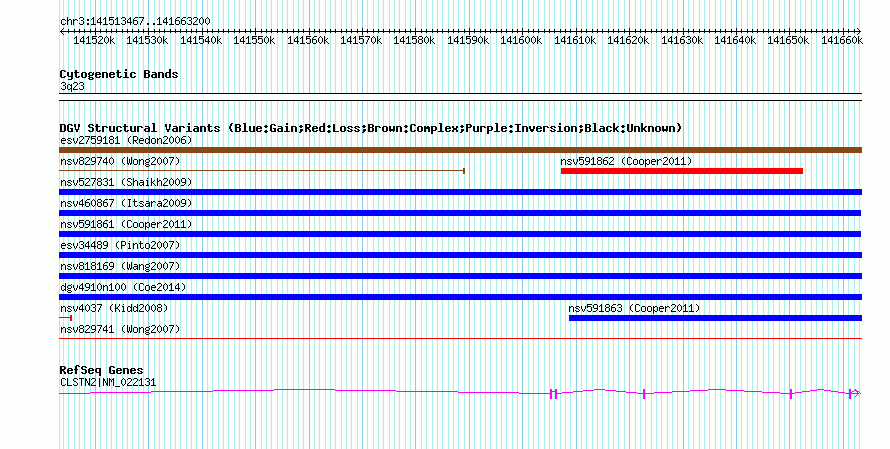The height and width of the screenshot is (449, 890).
Task: Click the 3q23 cytogenetic band bar
Action: coord(460,97)
